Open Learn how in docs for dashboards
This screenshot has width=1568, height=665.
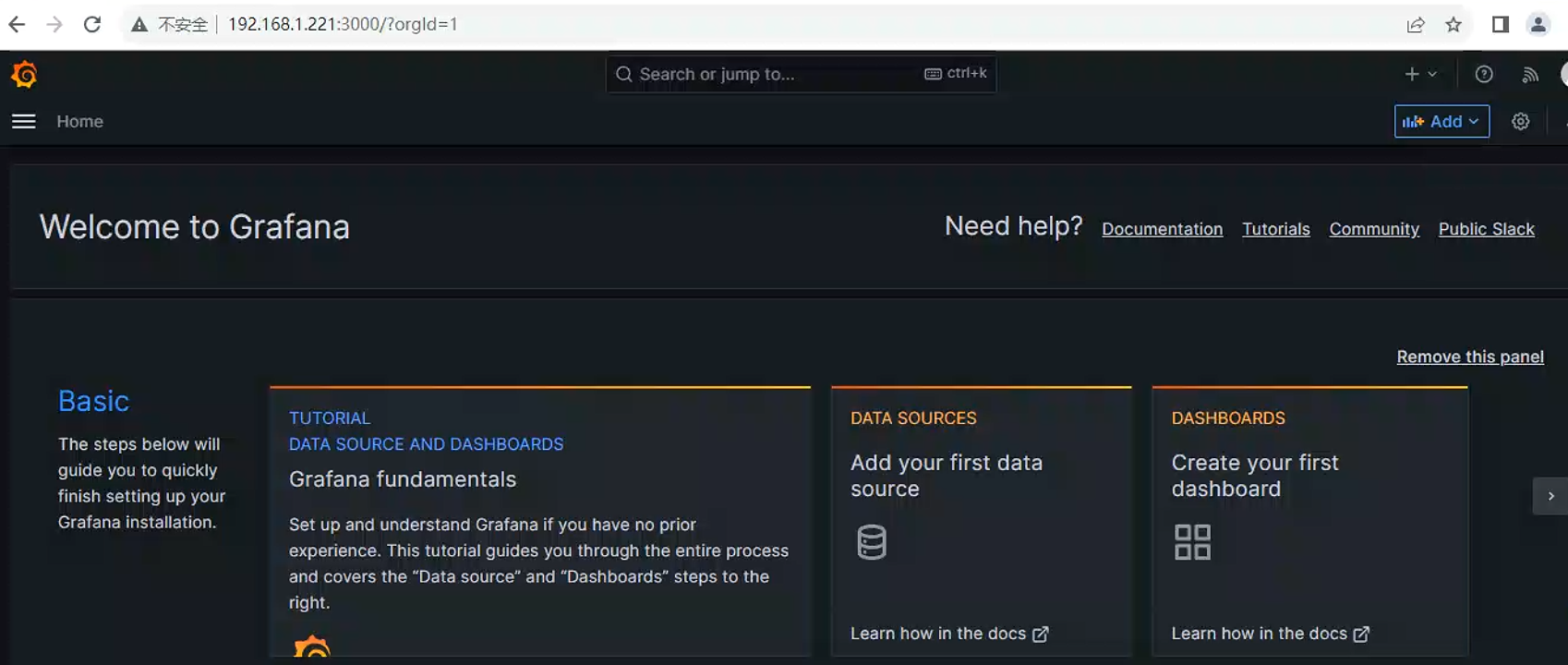pyautogui.click(x=1271, y=634)
